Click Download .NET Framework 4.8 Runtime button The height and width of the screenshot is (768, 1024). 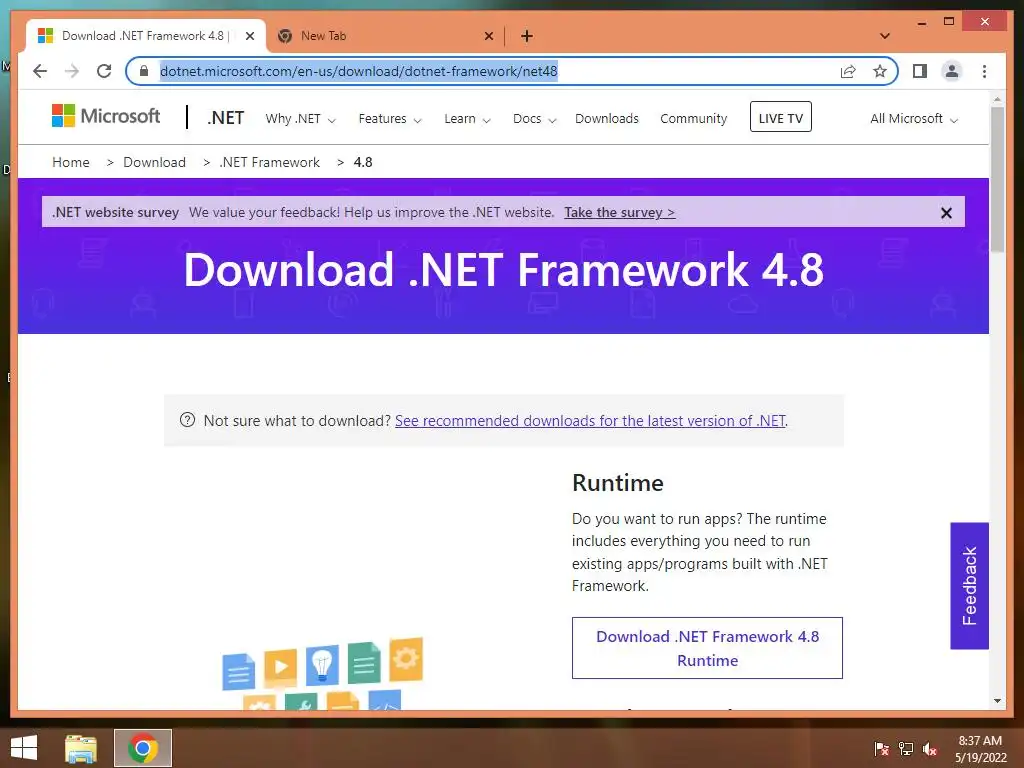click(707, 648)
